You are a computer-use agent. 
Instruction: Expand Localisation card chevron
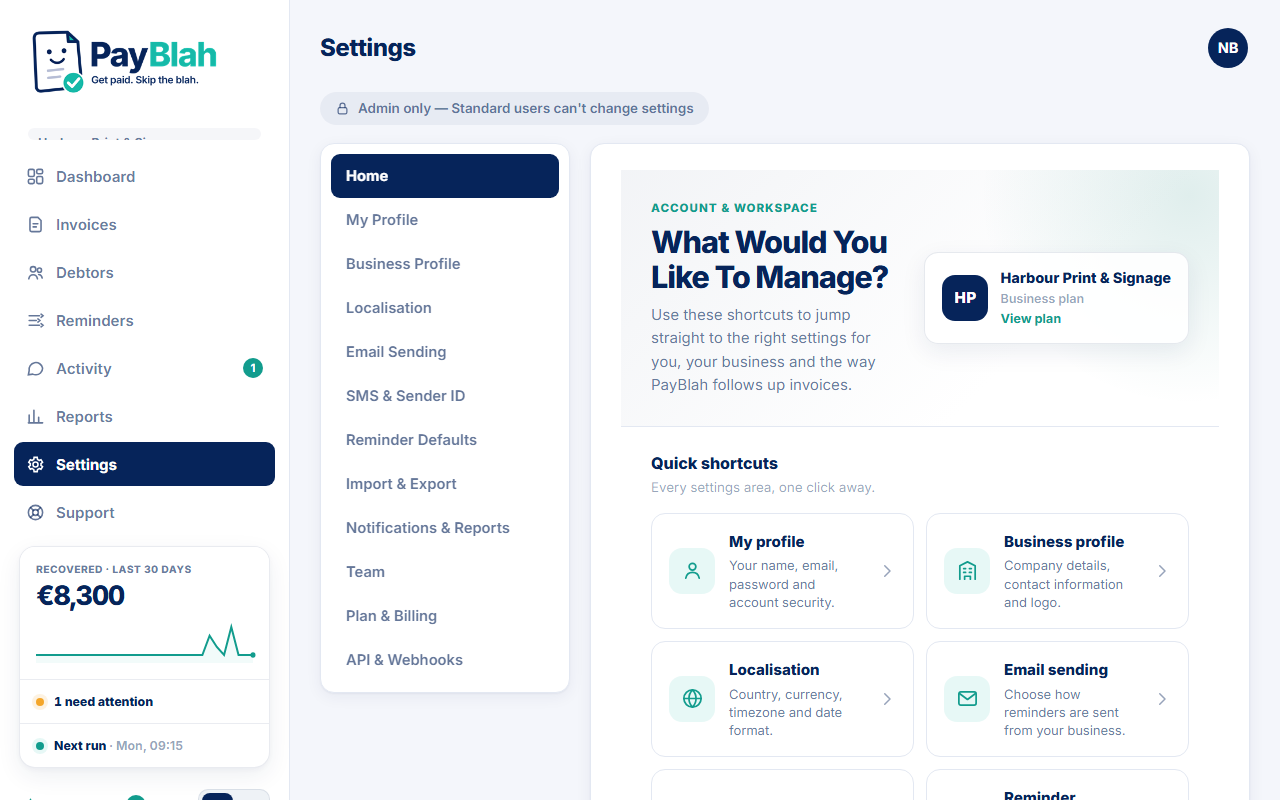pos(887,699)
